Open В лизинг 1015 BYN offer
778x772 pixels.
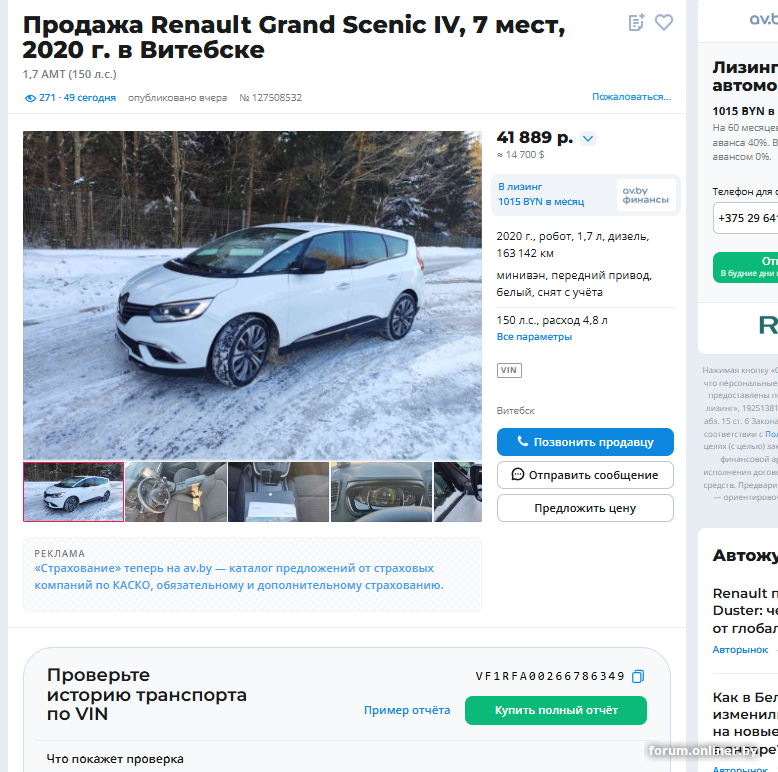(x=541, y=194)
